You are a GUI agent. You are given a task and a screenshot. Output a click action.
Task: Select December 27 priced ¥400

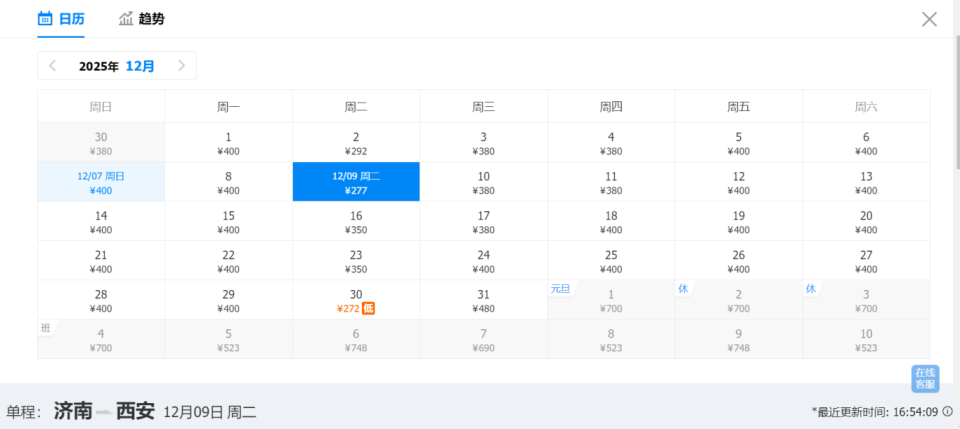(866, 261)
